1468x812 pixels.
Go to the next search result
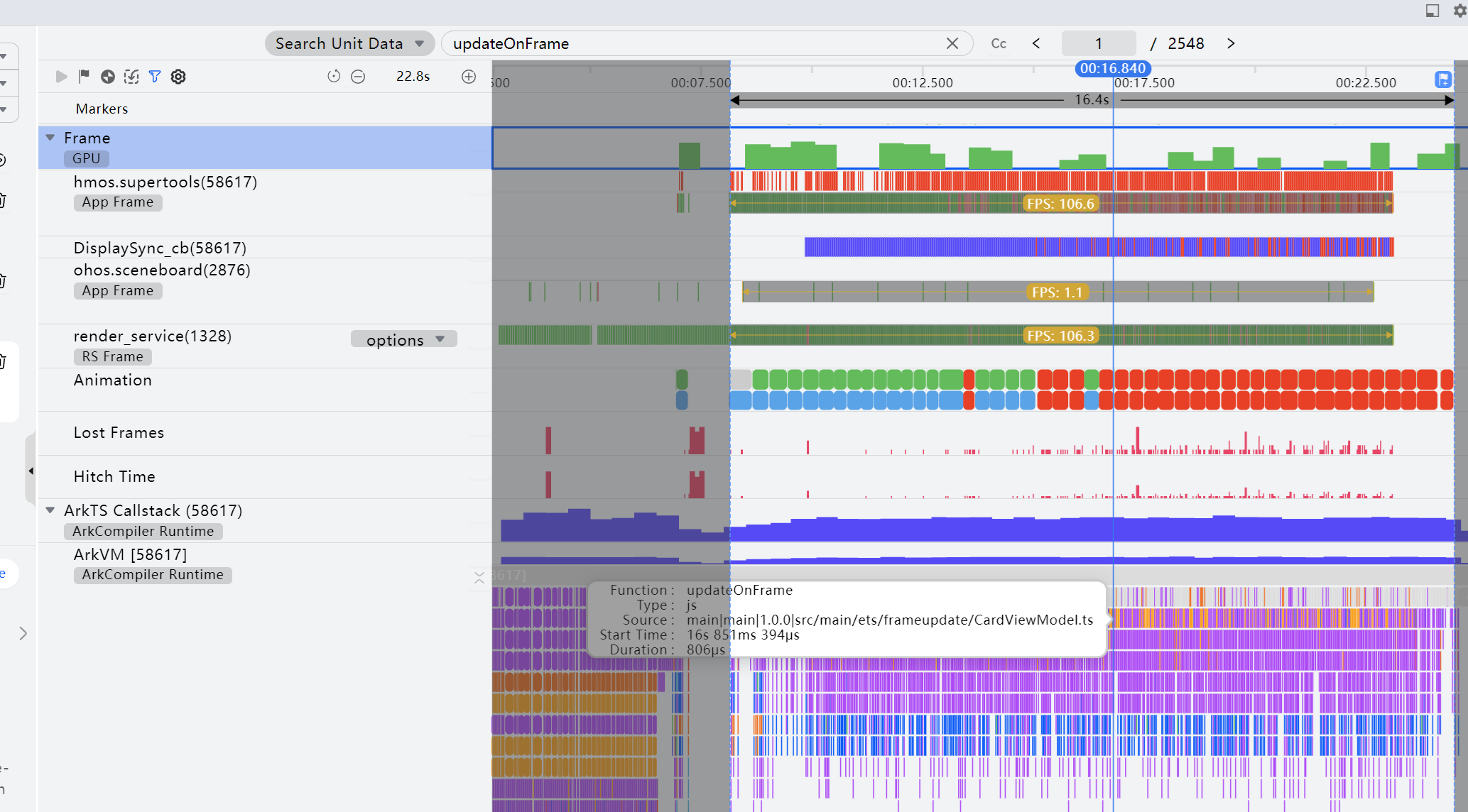(1231, 43)
